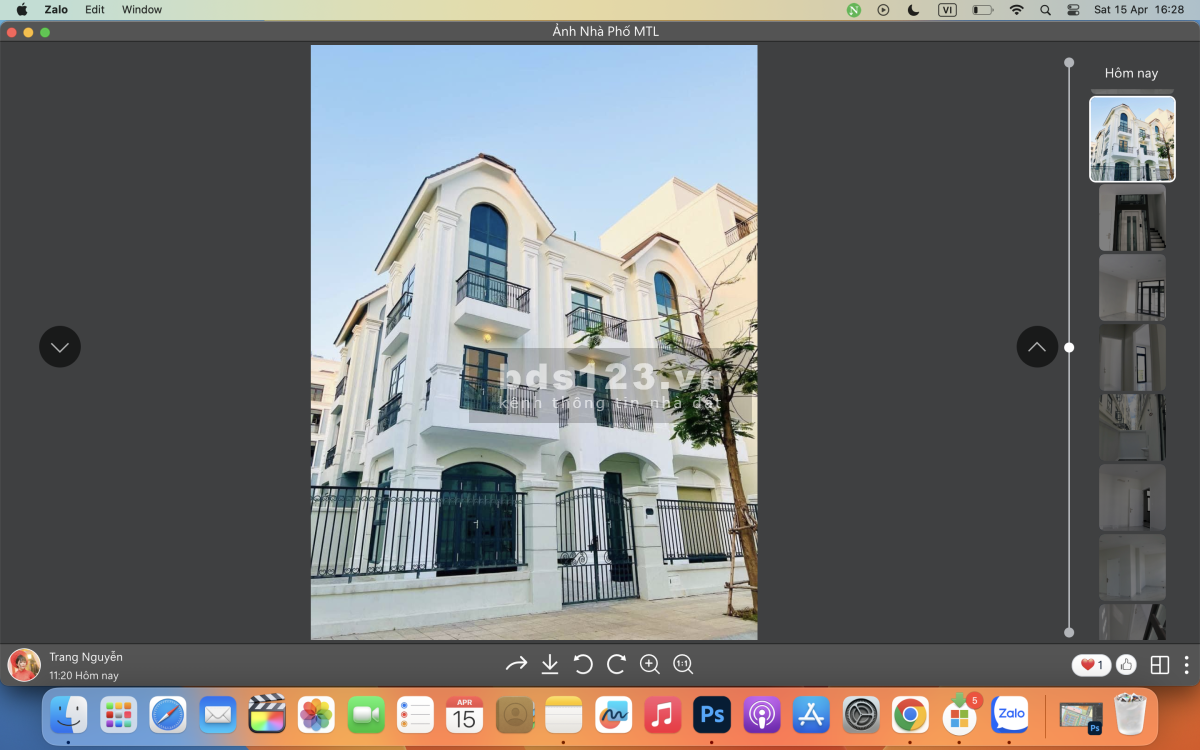1200x750 pixels.
Task: Open the Window menu
Action: (x=142, y=10)
